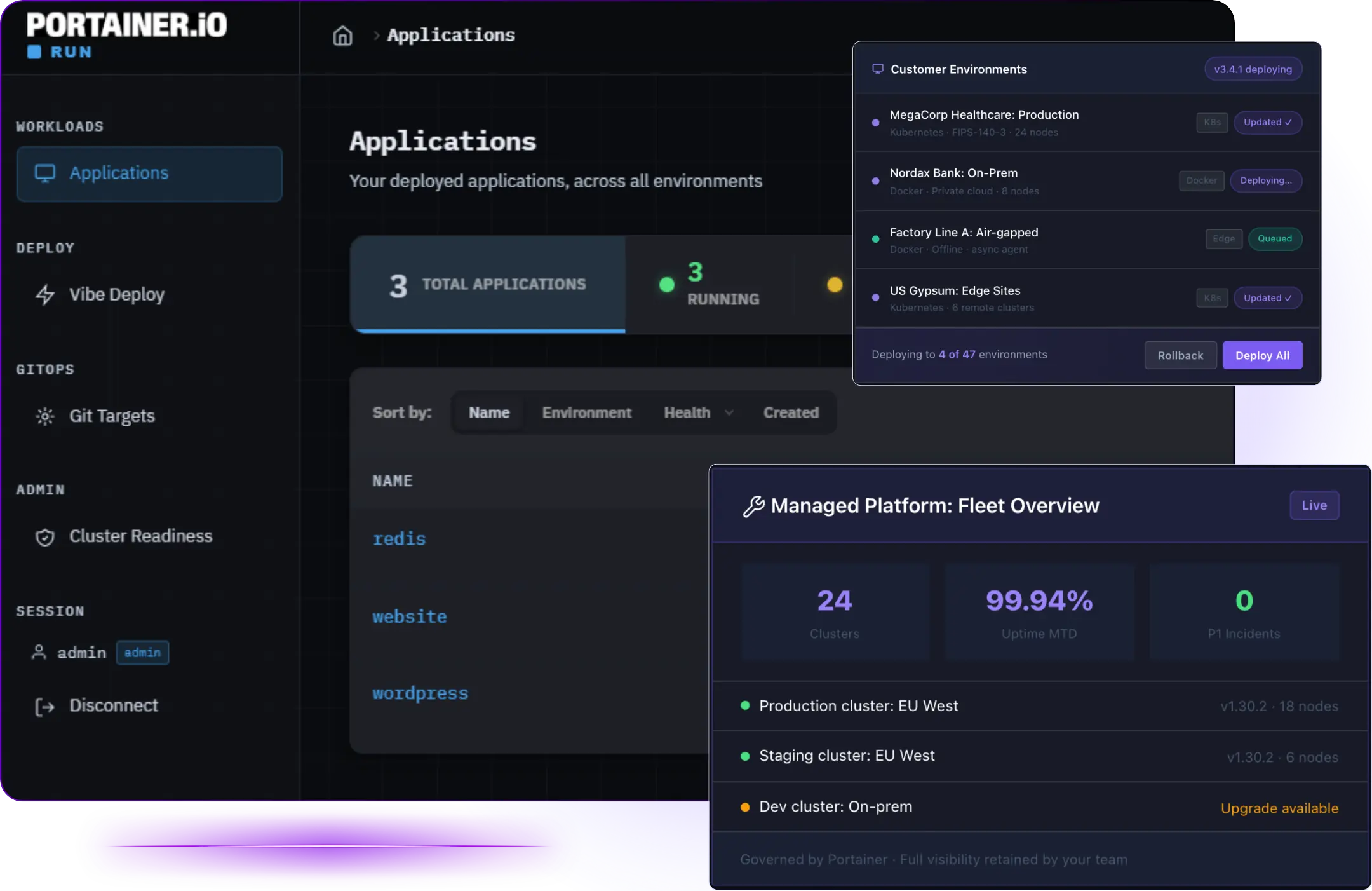Click the Disconnect logout arrow icon

(44, 706)
